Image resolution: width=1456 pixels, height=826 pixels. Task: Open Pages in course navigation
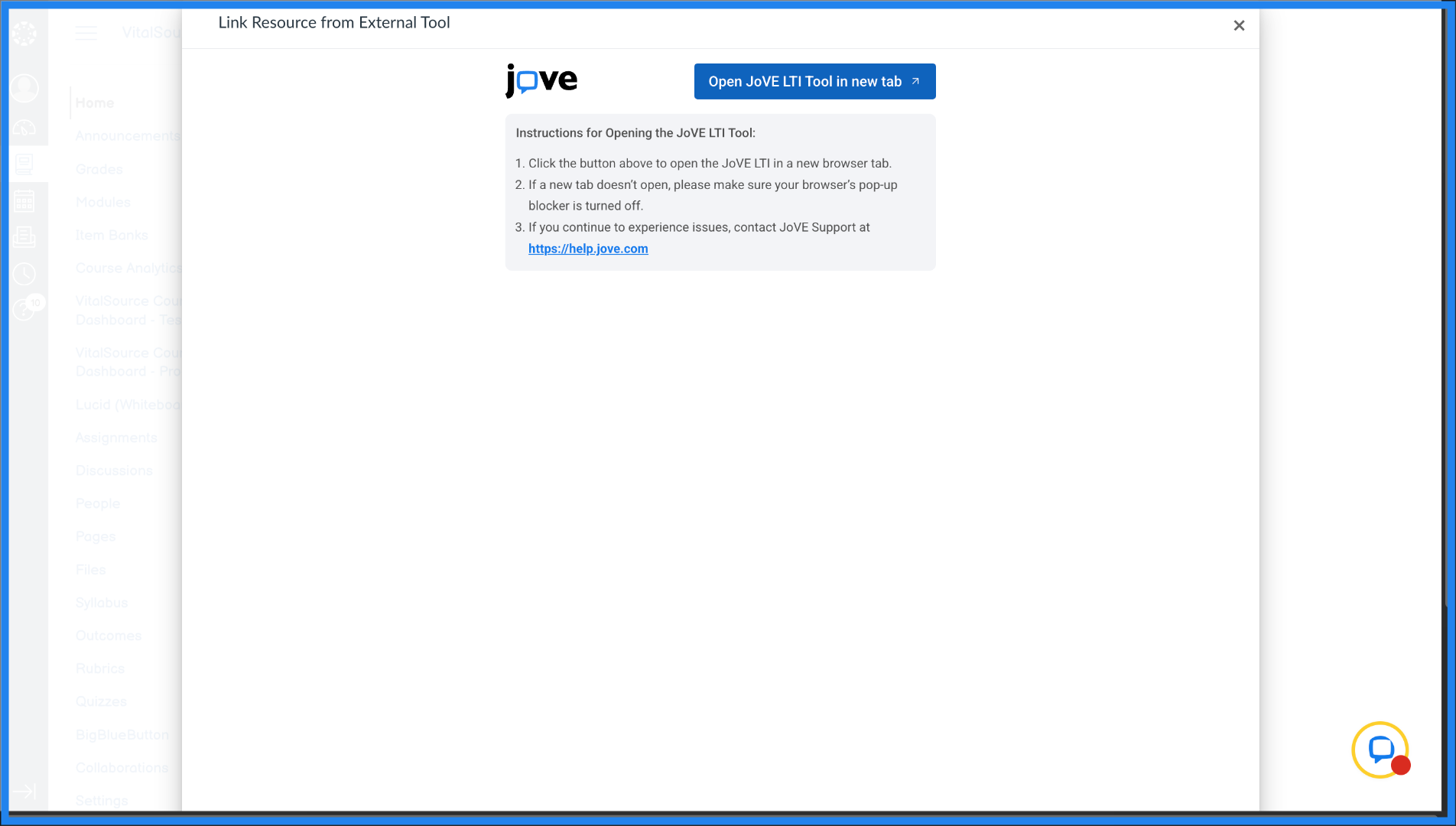coord(96,536)
